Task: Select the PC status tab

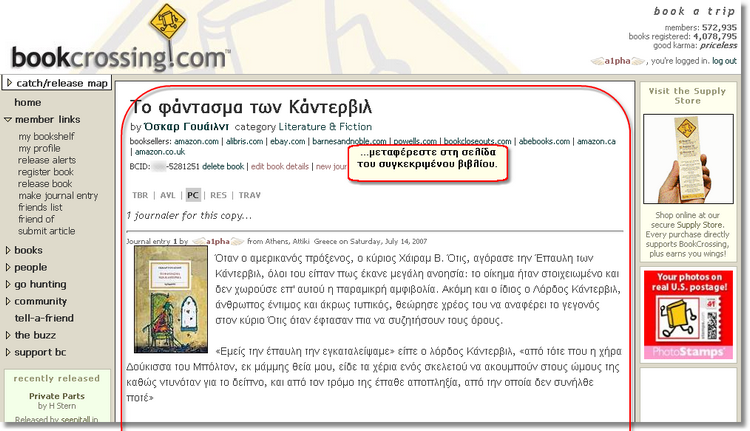Action: (192, 194)
